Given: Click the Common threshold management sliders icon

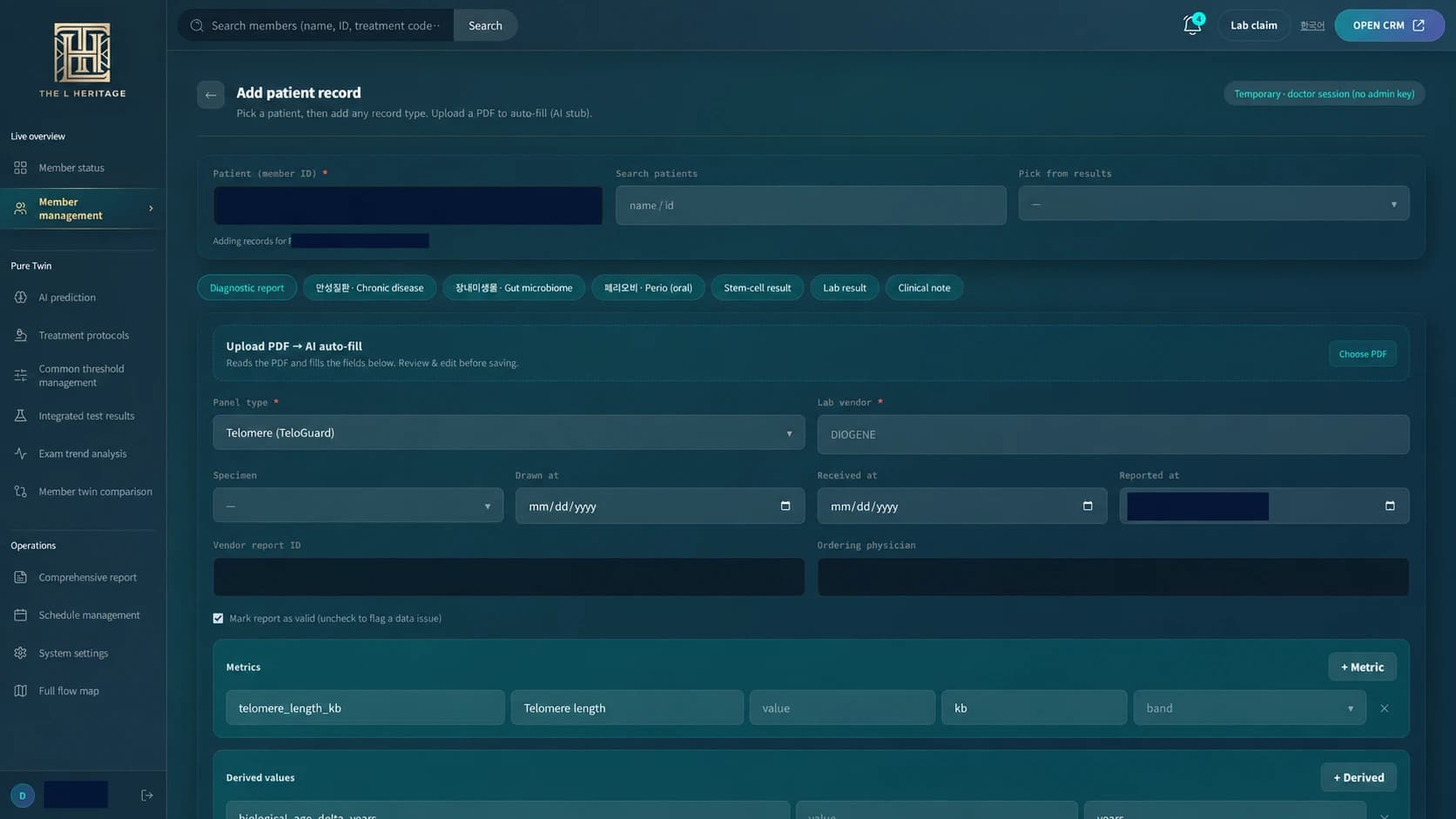Looking at the screenshot, I should pos(21,375).
